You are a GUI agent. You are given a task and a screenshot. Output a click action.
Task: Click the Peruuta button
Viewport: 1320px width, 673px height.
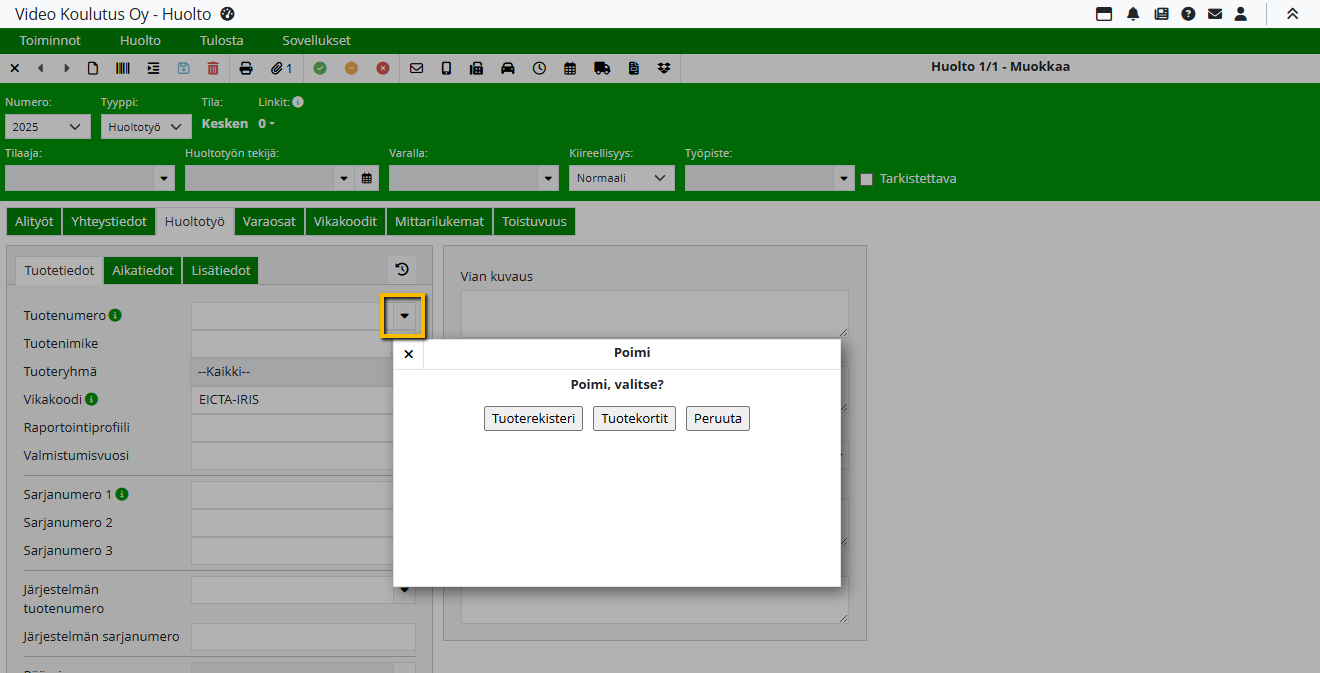coord(717,418)
